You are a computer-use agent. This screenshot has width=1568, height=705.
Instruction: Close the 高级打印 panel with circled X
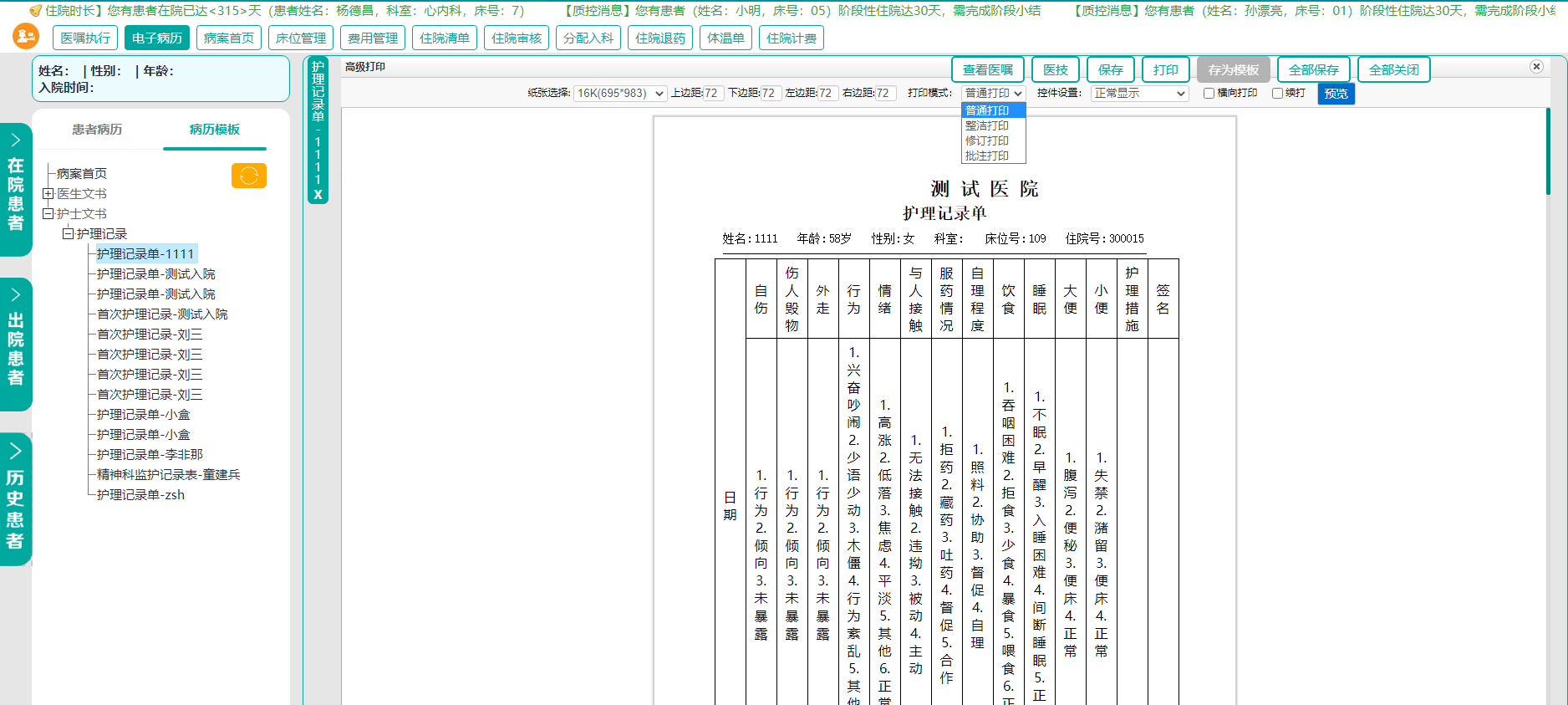pyautogui.click(x=1536, y=67)
